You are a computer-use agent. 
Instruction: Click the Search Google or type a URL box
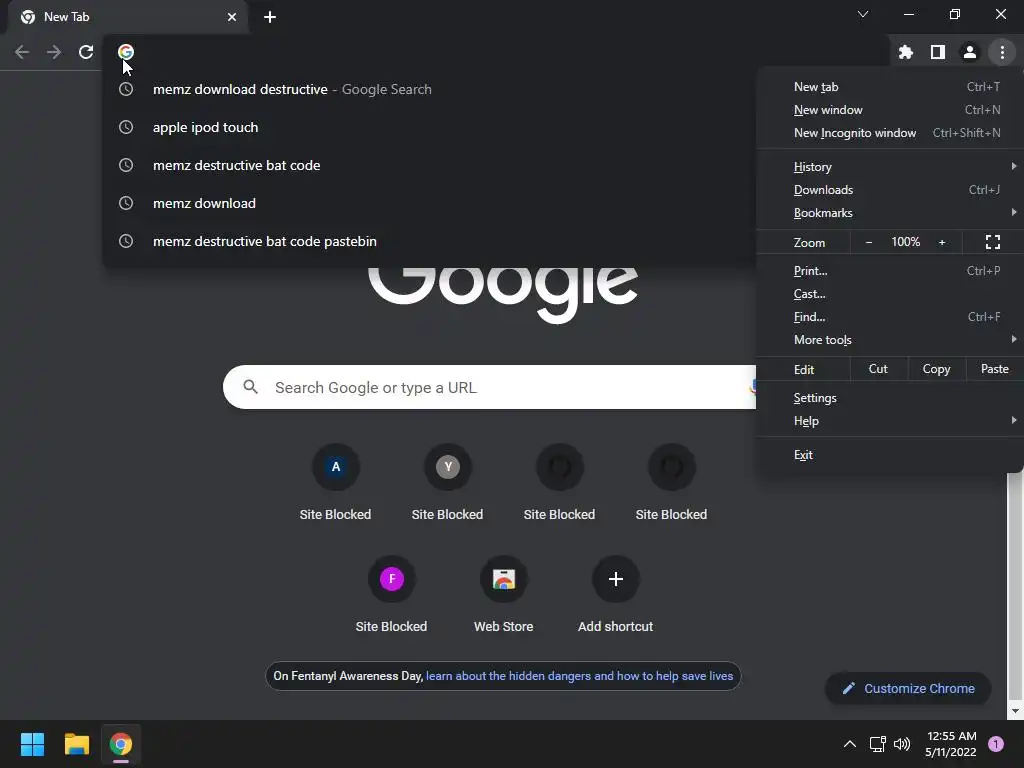[489, 387]
